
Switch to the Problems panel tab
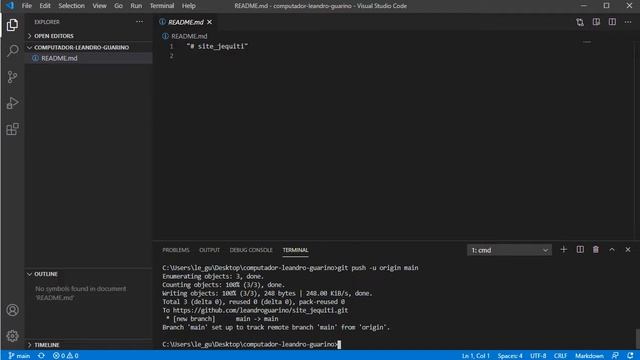point(176,250)
